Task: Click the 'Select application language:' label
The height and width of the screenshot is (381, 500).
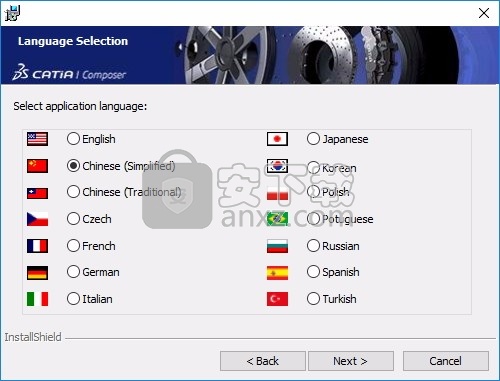Action: pyautogui.click(x=80, y=106)
